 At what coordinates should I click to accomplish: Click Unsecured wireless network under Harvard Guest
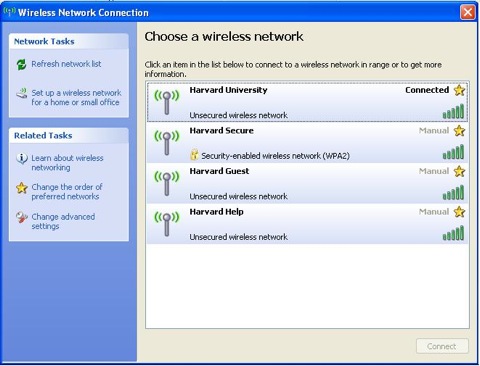click(x=238, y=197)
